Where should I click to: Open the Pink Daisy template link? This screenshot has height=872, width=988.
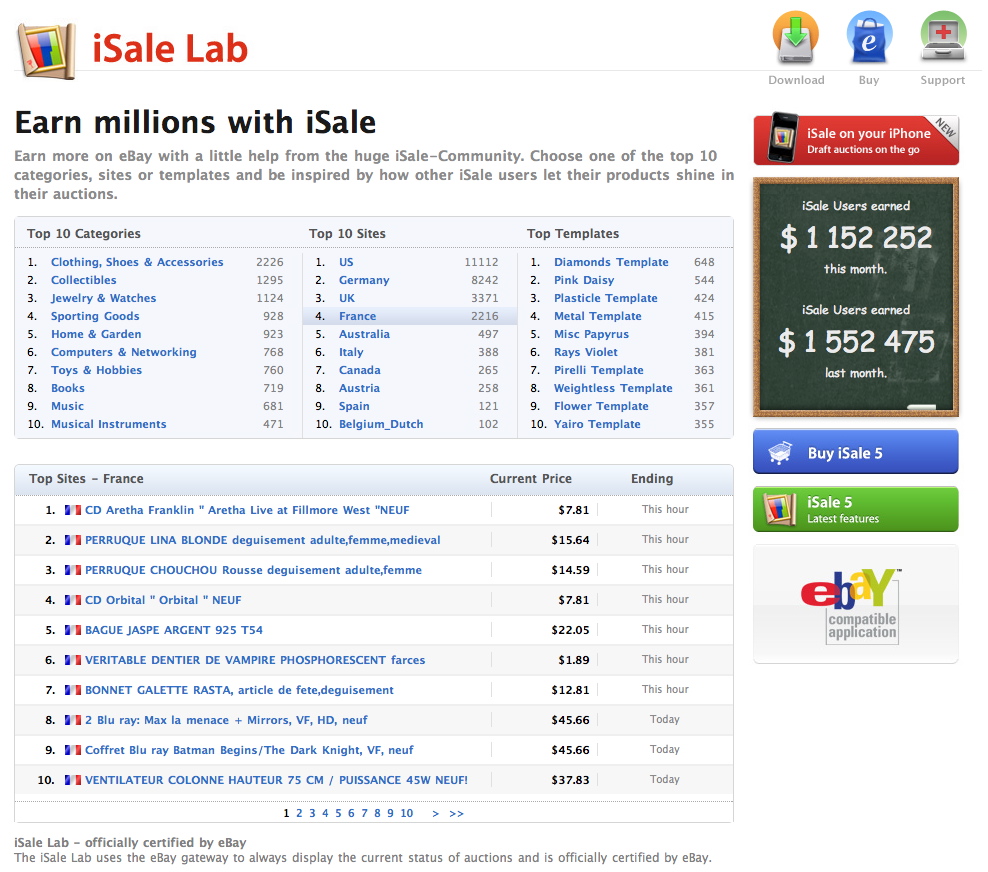click(584, 280)
